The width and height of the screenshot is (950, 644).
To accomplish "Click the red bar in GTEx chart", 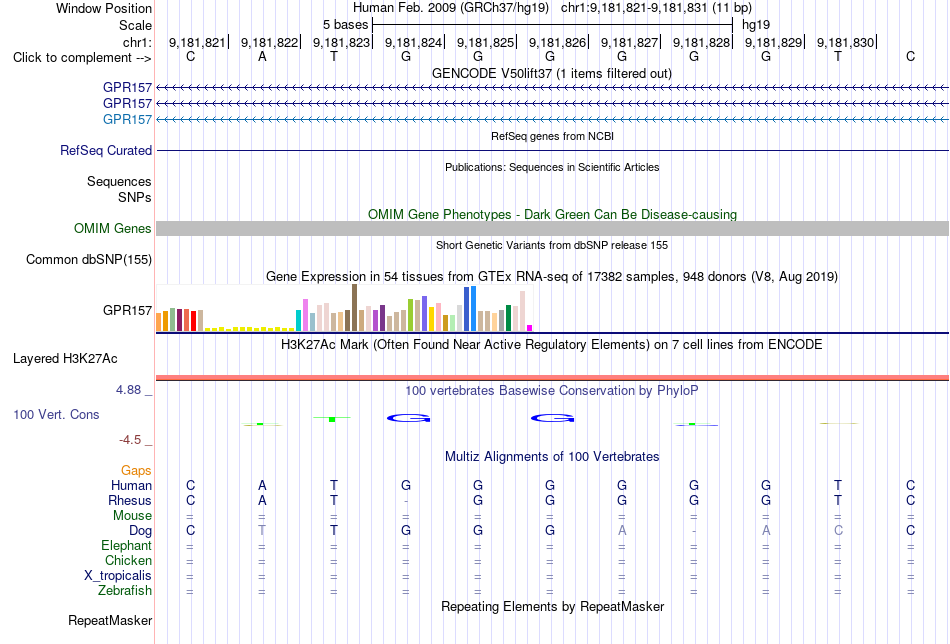I will click(193, 321).
